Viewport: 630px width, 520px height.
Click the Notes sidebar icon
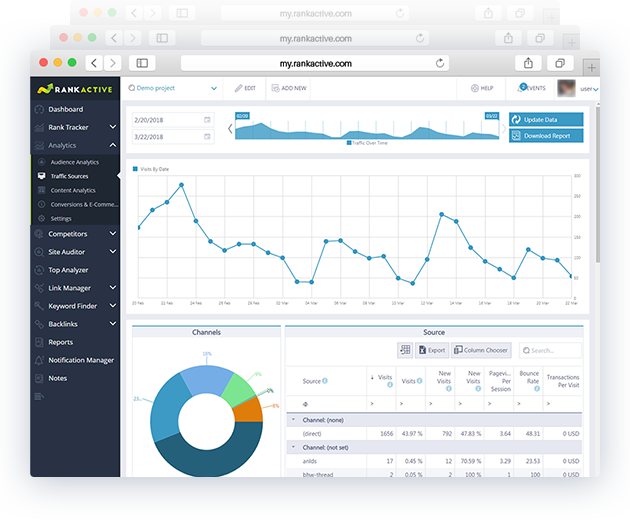coord(39,378)
